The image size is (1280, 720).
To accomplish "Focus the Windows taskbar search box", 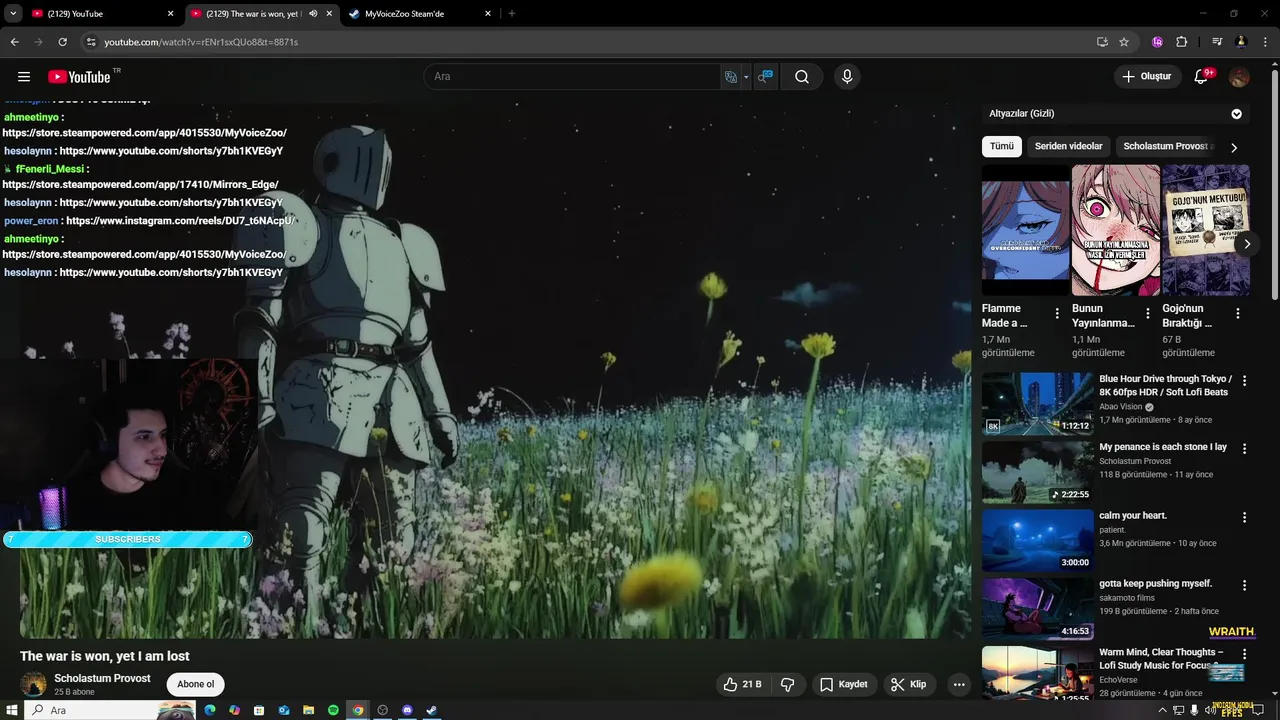I will (110, 710).
